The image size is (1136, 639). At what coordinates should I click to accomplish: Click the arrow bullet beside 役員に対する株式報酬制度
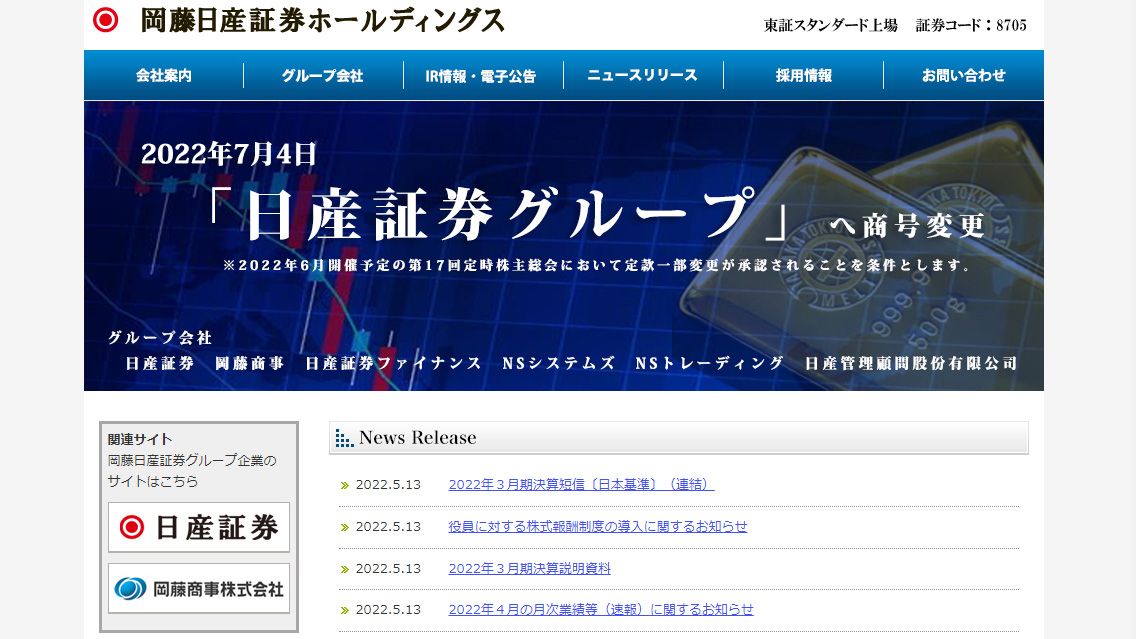345,527
